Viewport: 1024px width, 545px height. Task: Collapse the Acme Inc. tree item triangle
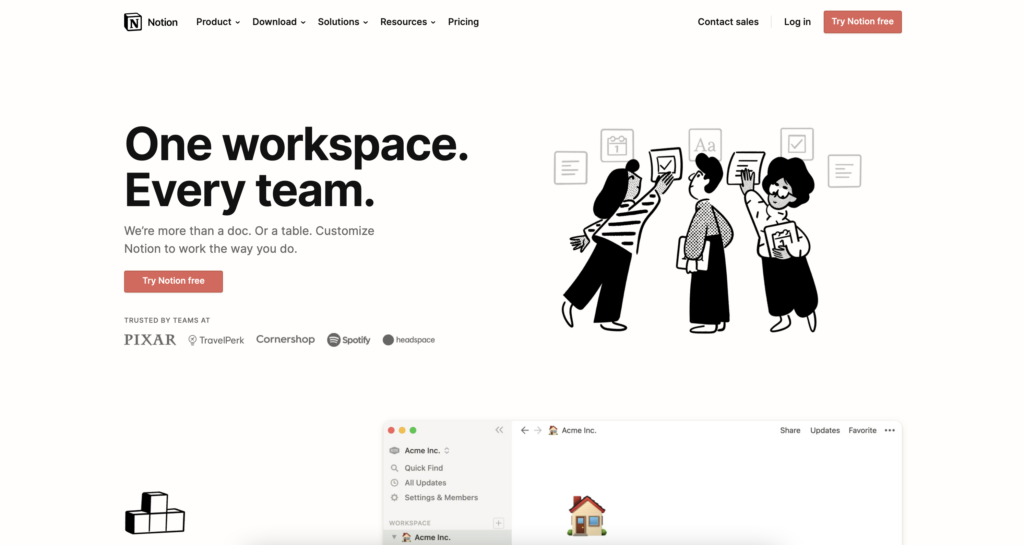(394, 537)
